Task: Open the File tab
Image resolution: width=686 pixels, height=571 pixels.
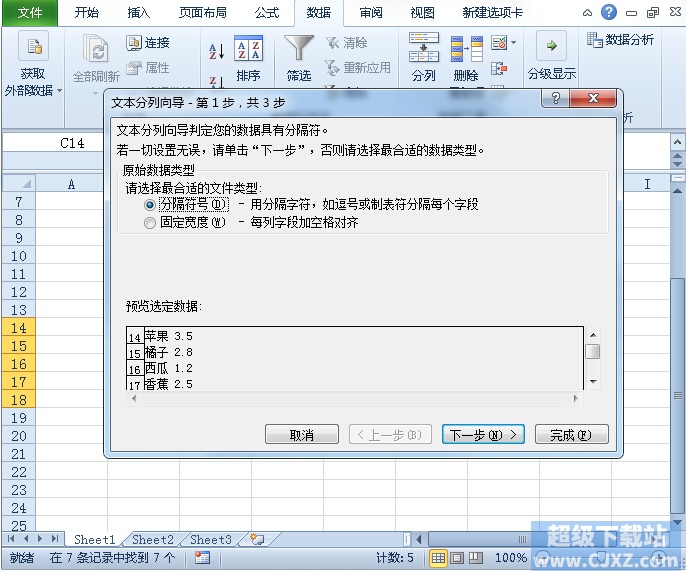Action: coord(30,13)
